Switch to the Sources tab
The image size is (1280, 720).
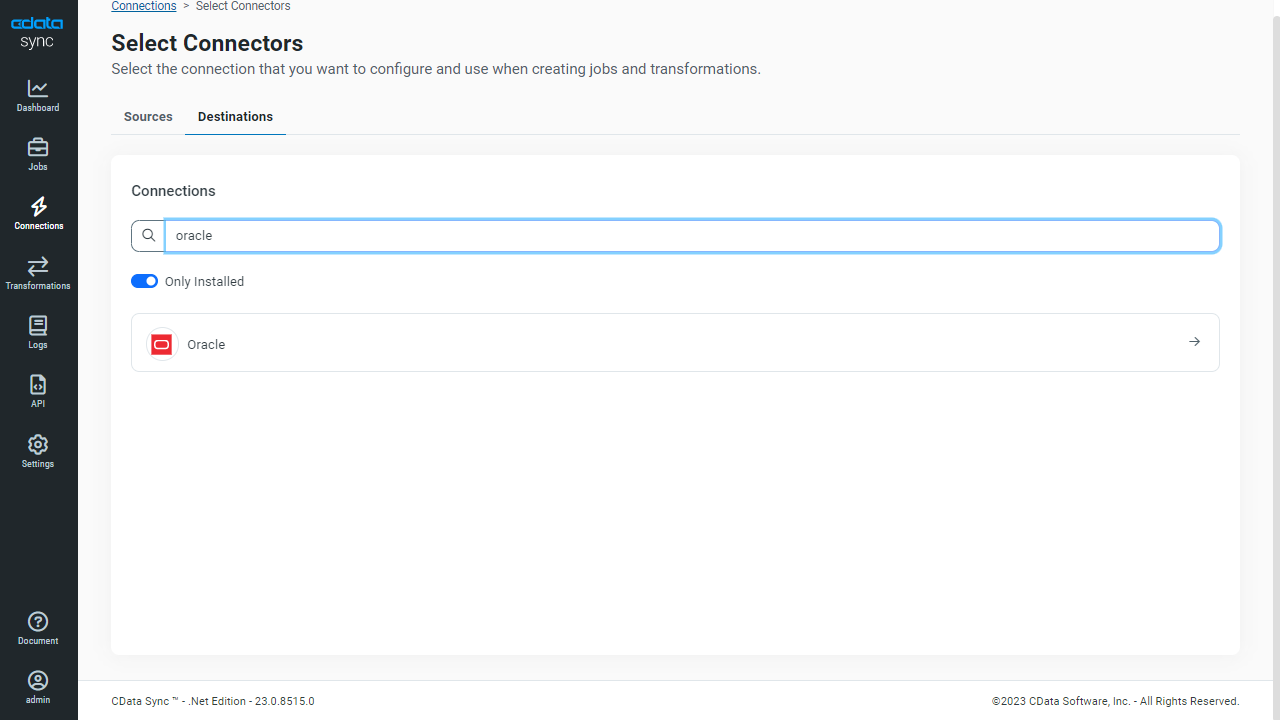148,117
